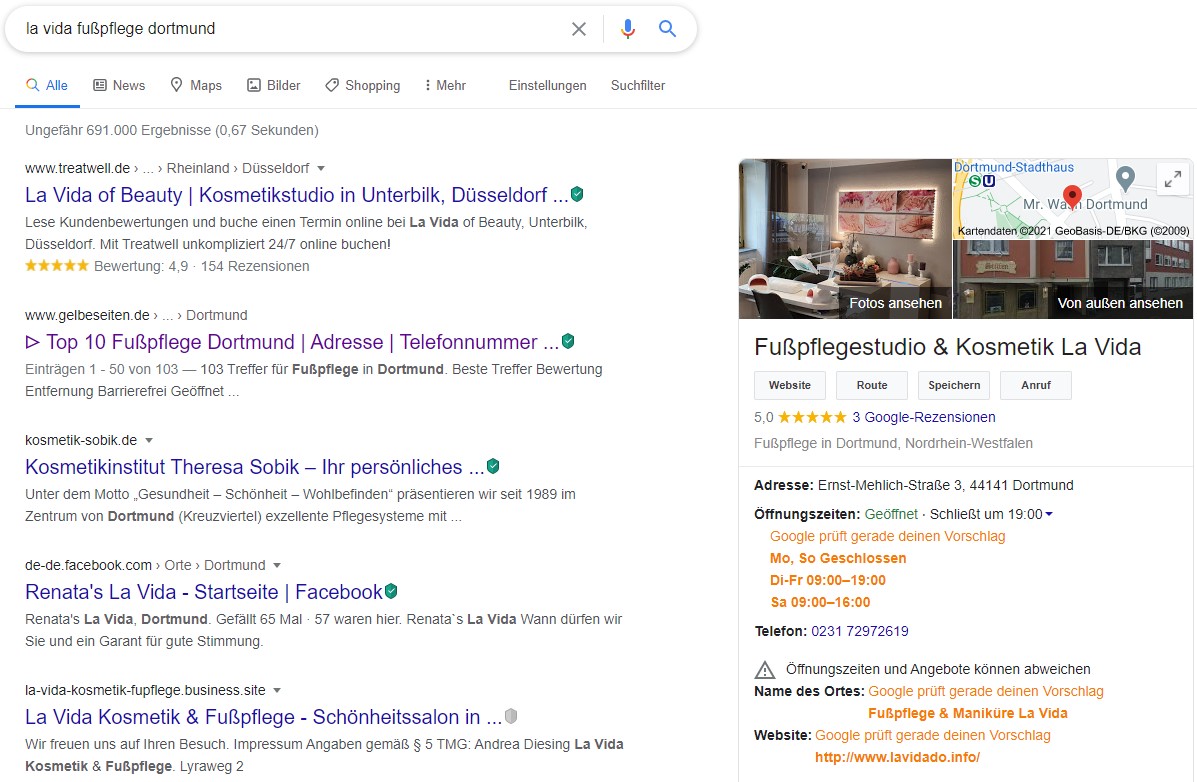The image size is (1197, 782).
Task: Switch to the Maps tab
Action: pos(196,85)
